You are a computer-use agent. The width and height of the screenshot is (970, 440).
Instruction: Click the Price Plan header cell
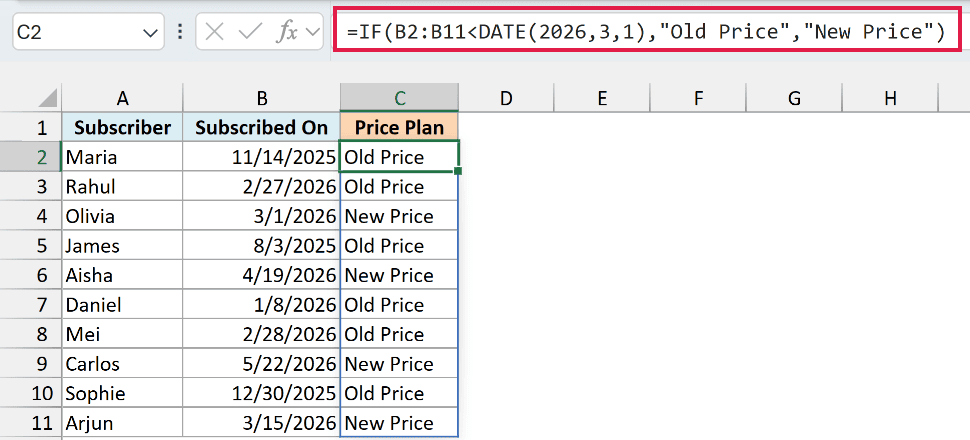pos(400,127)
